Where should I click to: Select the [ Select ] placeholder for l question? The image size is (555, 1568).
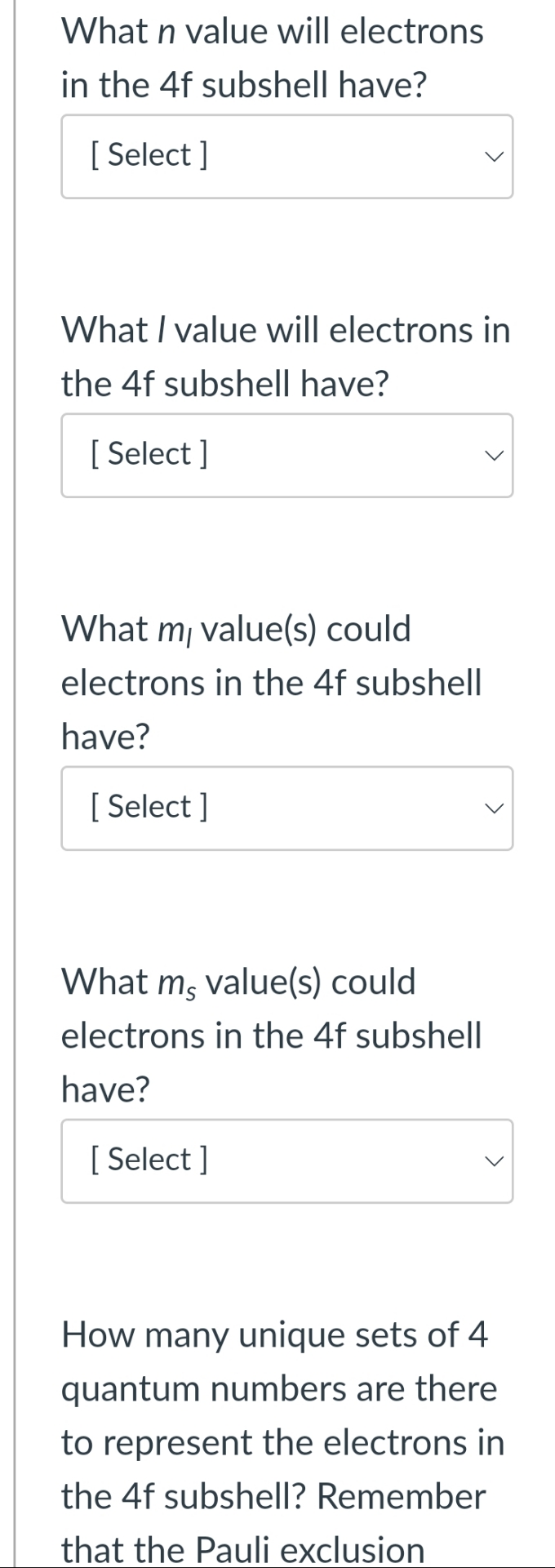[x=149, y=454]
